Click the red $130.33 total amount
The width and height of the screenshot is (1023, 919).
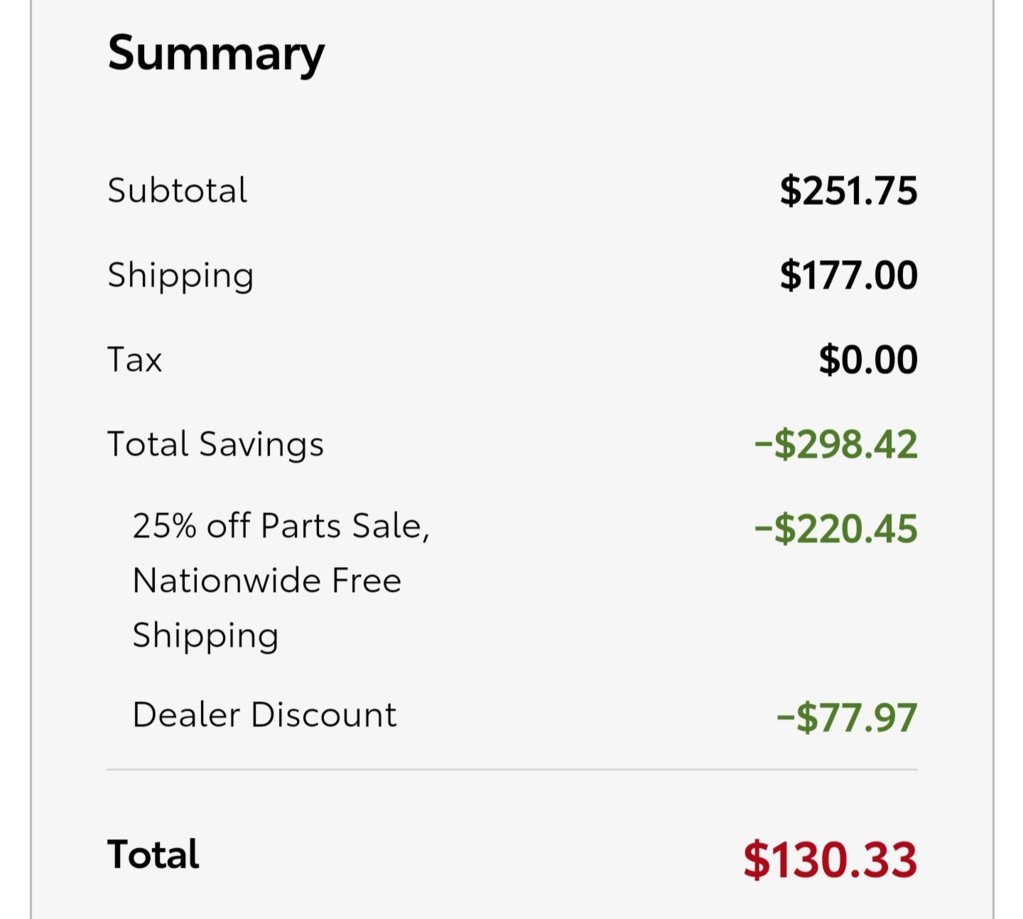830,860
